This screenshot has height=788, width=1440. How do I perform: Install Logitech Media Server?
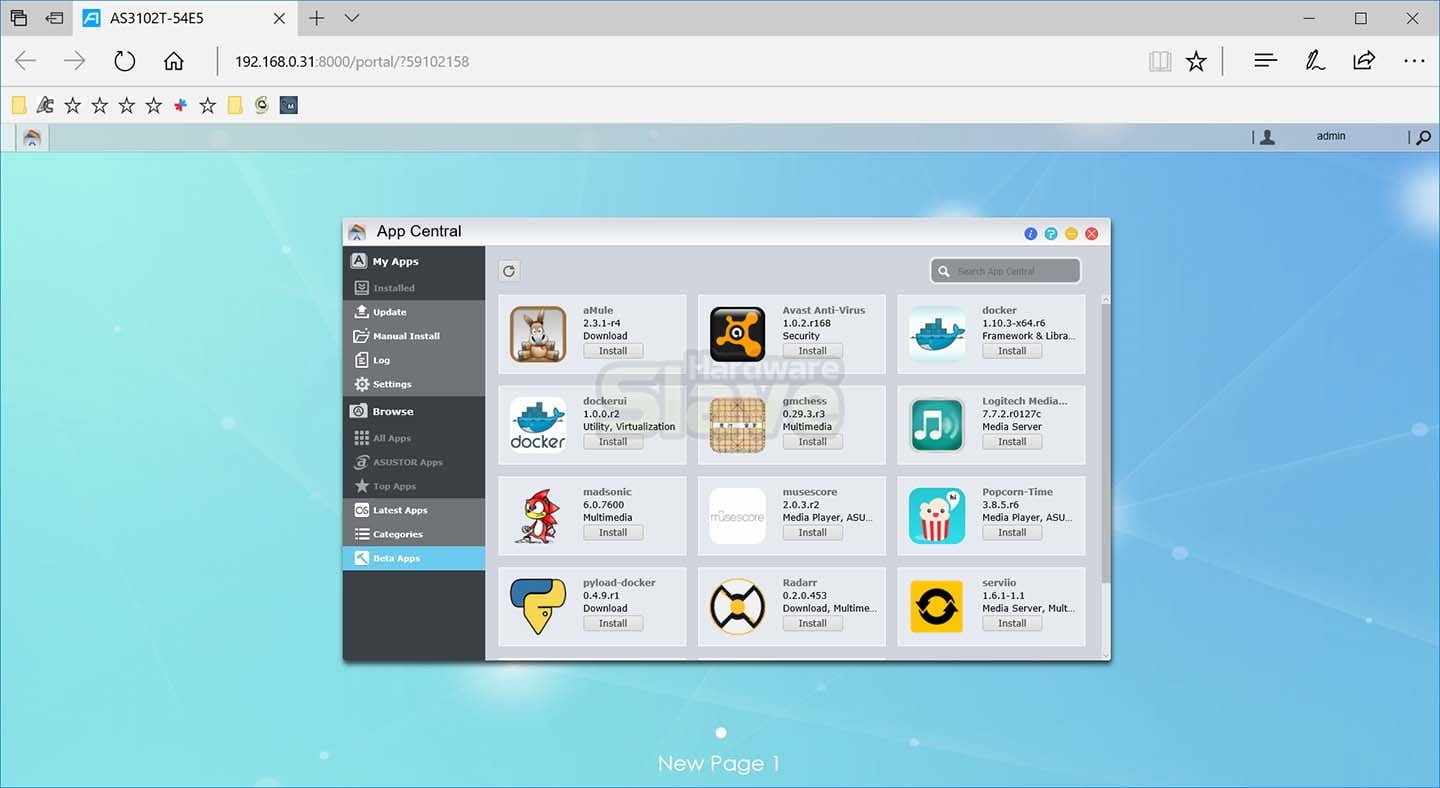1012,442
